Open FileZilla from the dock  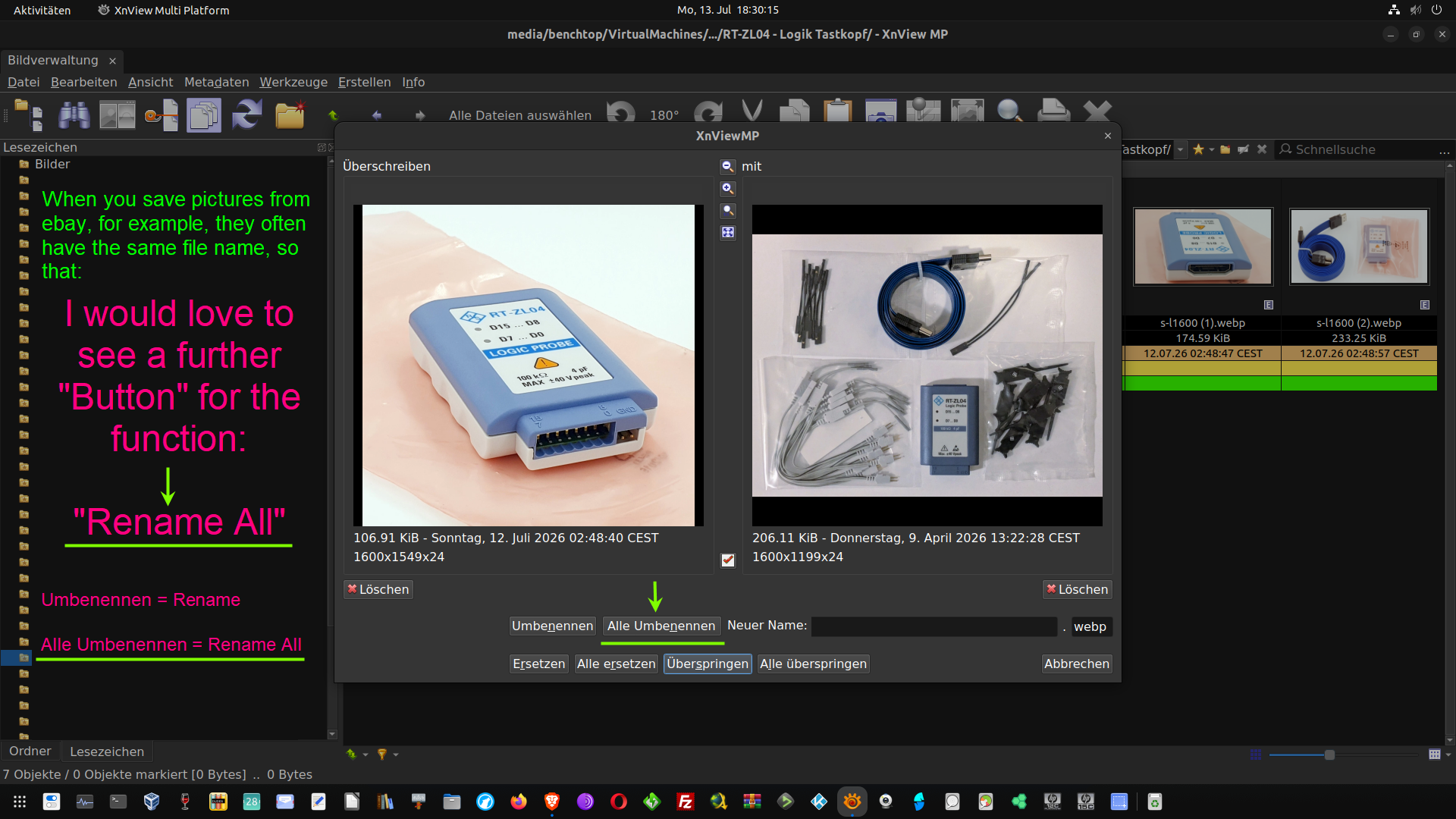[x=686, y=802]
